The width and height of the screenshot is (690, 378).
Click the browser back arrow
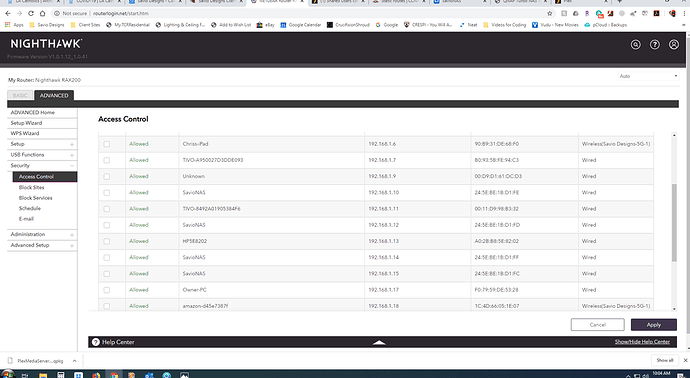coord(7,14)
